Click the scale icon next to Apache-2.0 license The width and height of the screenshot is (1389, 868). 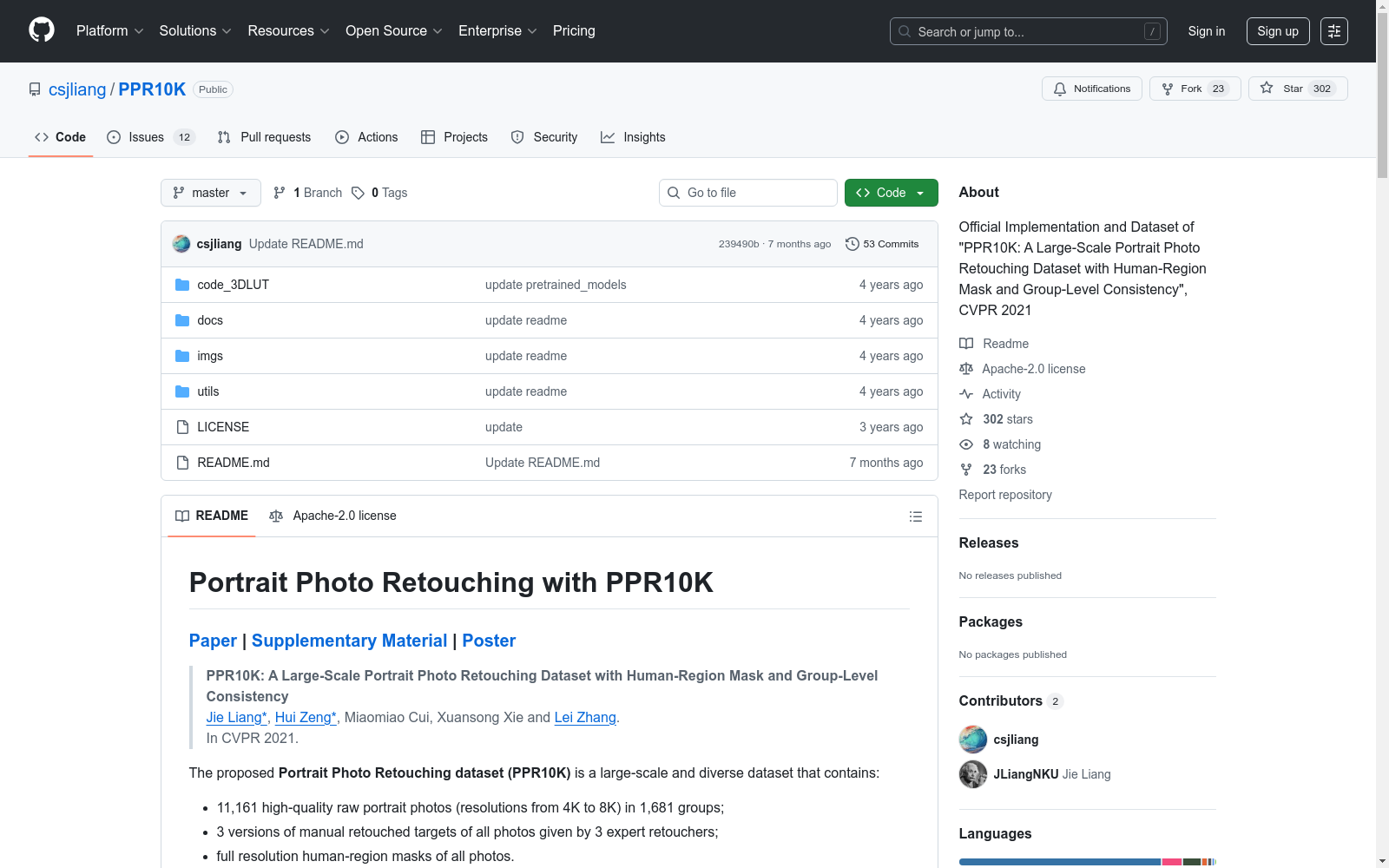(966, 369)
